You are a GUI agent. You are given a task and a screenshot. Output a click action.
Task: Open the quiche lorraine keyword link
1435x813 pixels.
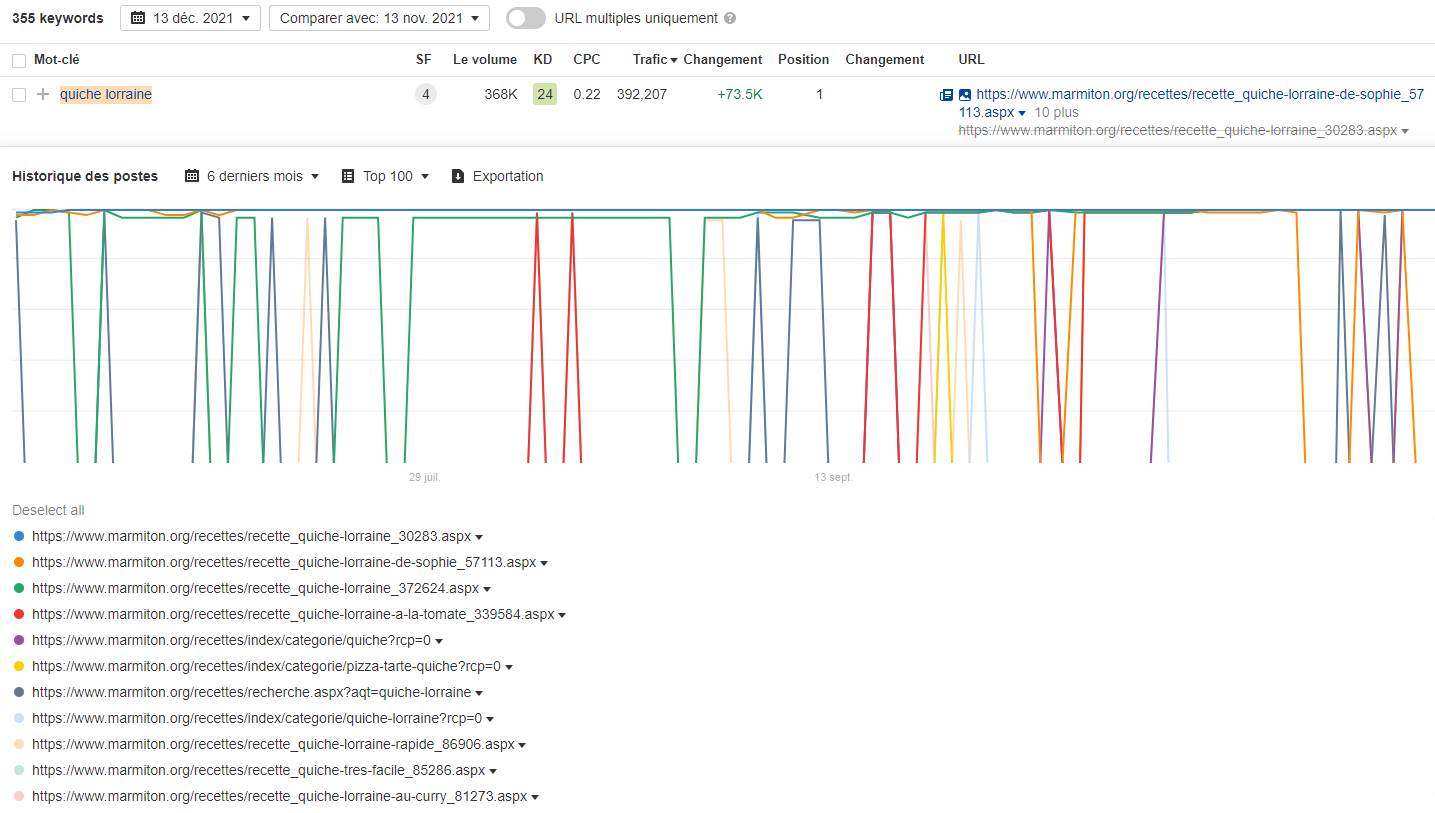click(106, 95)
